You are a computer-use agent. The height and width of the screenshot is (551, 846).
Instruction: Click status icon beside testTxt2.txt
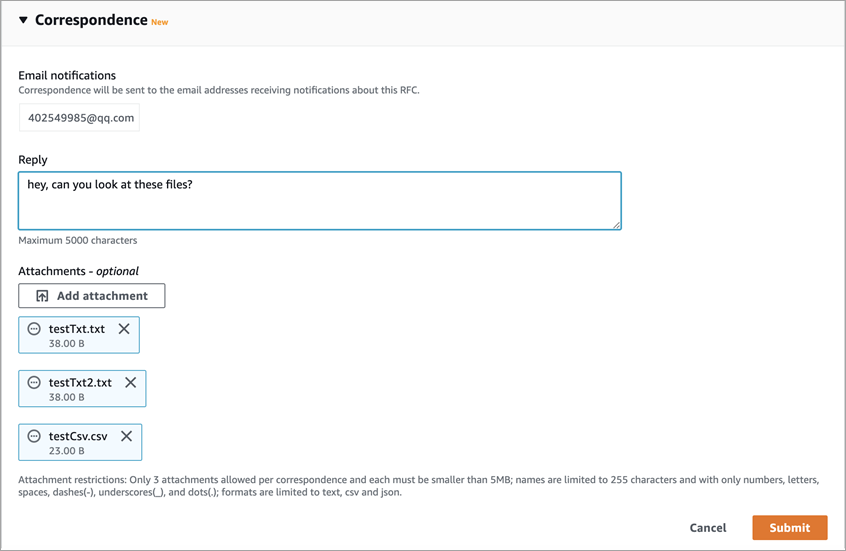[34, 383]
